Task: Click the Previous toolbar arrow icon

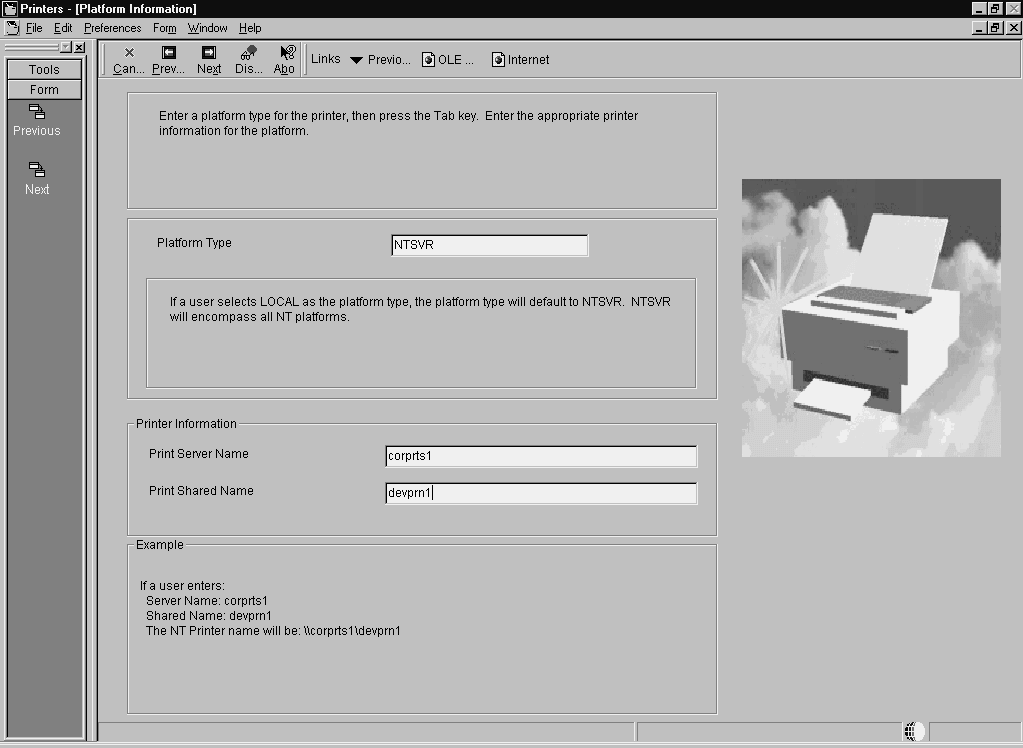Action: coord(169,53)
